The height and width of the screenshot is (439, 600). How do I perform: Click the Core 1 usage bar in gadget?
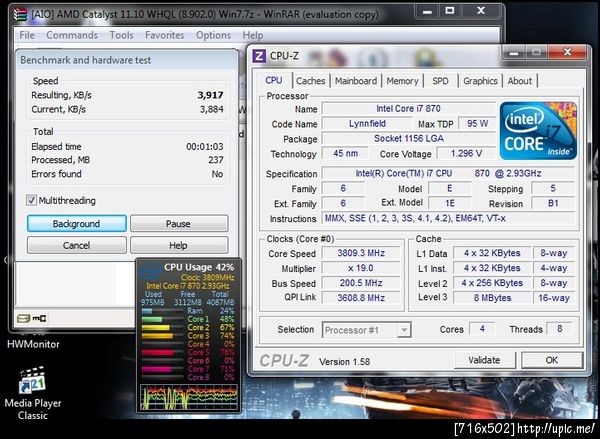click(x=161, y=319)
